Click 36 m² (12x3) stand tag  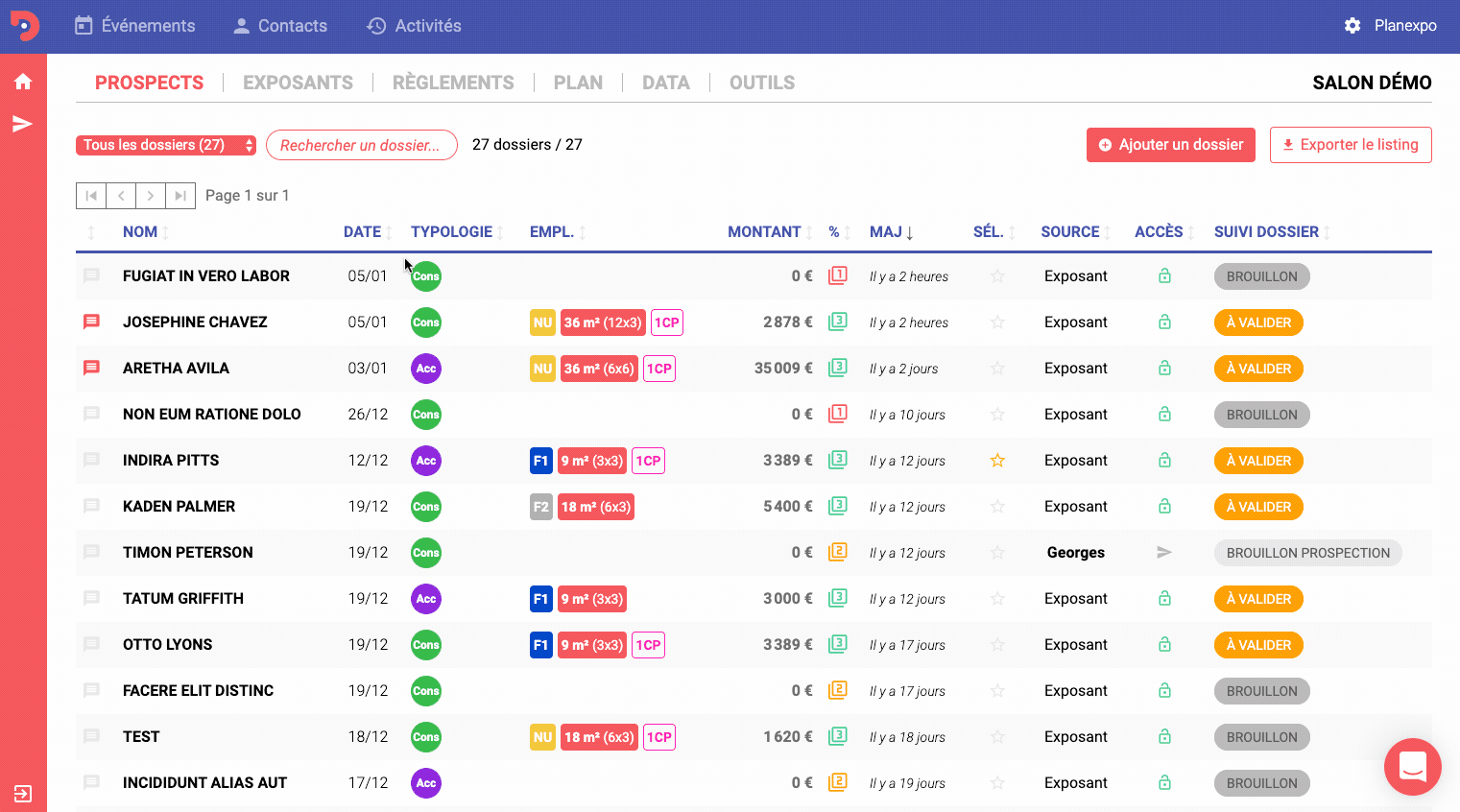[x=603, y=322]
